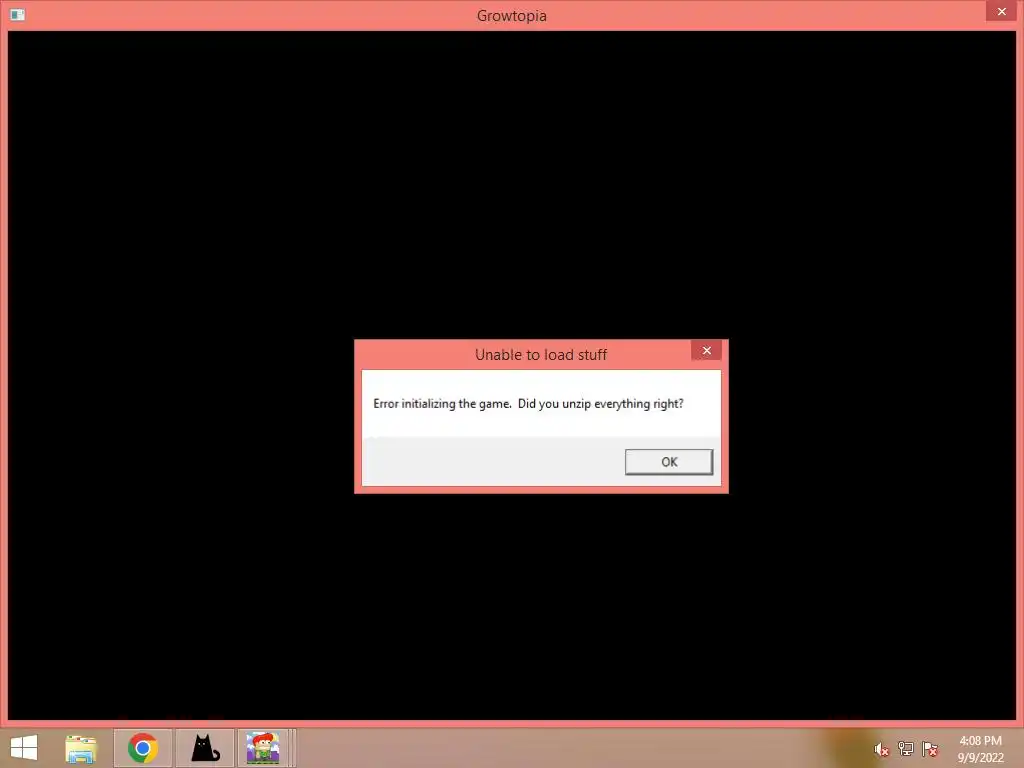Click OK in the error dialog
Image resolution: width=1024 pixels, height=768 pixels.
point(669,462)
